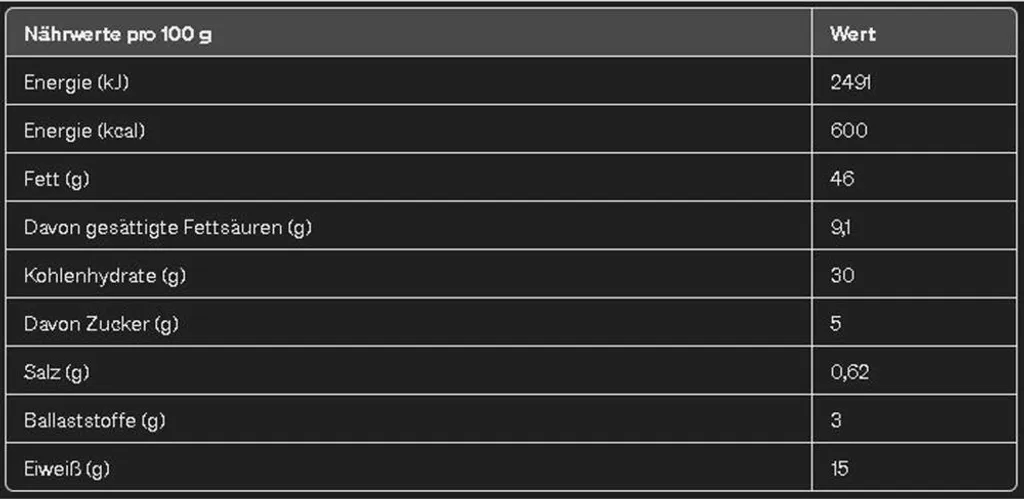The image size is (1024, 499).
Task: Select the 'Fett (g)' row label
Action: 56,179
